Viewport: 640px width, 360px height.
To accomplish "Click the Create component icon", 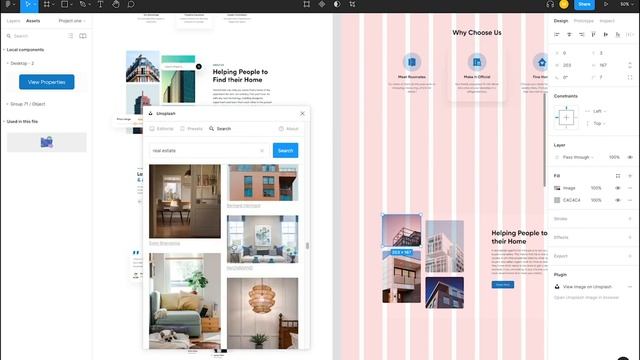I will (322, 4).
